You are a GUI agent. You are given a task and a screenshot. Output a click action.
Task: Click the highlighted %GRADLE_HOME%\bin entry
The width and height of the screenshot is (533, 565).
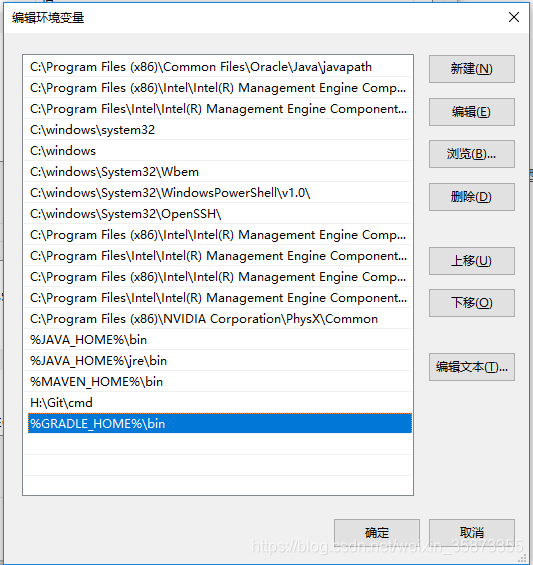(219, 423)
